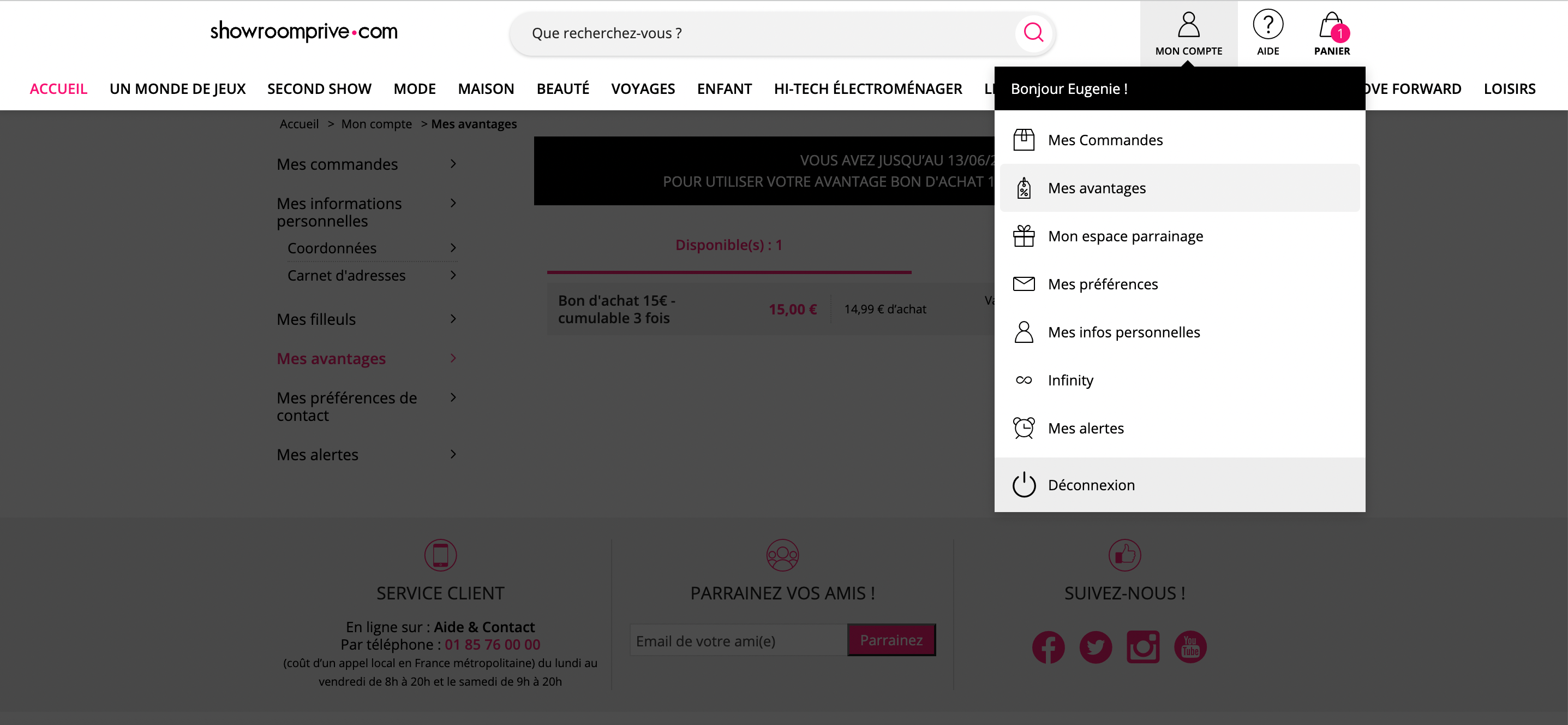Screen dimensions: 1568x725
Task: Click the Déconnexion power icon
Action: pos(1025,484)
